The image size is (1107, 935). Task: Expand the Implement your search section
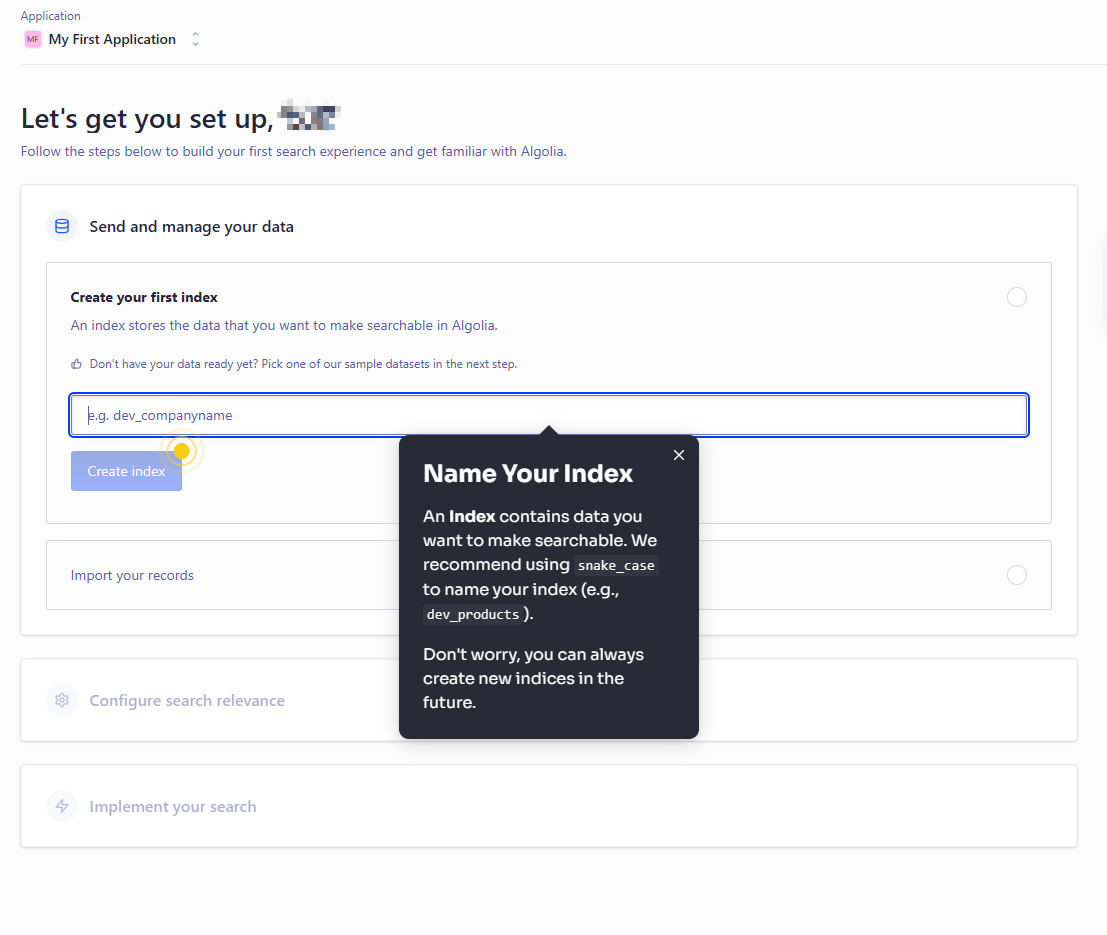click(x=172, y=806)
